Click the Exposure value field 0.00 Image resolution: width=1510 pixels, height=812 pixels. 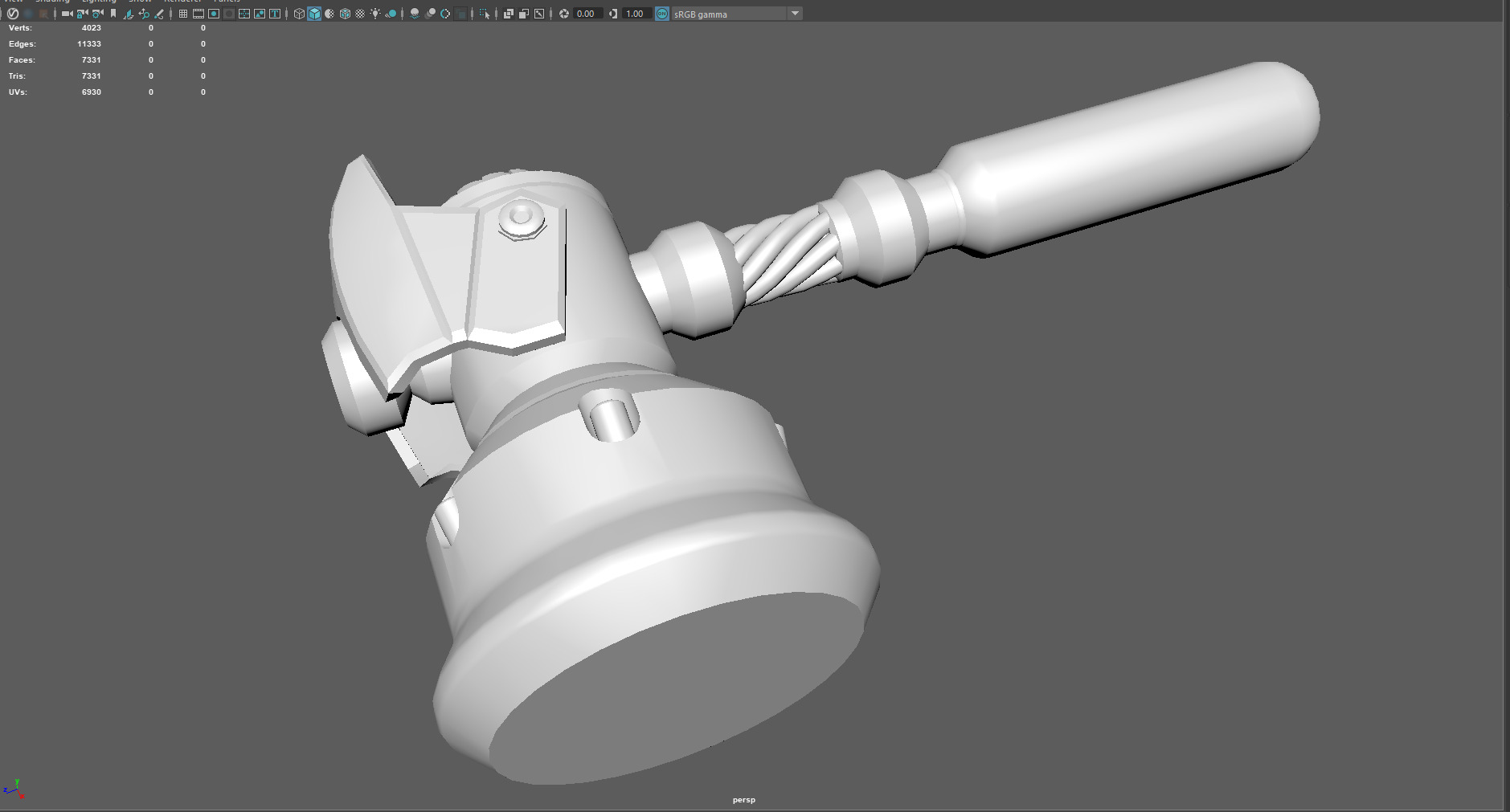[587, 14]
